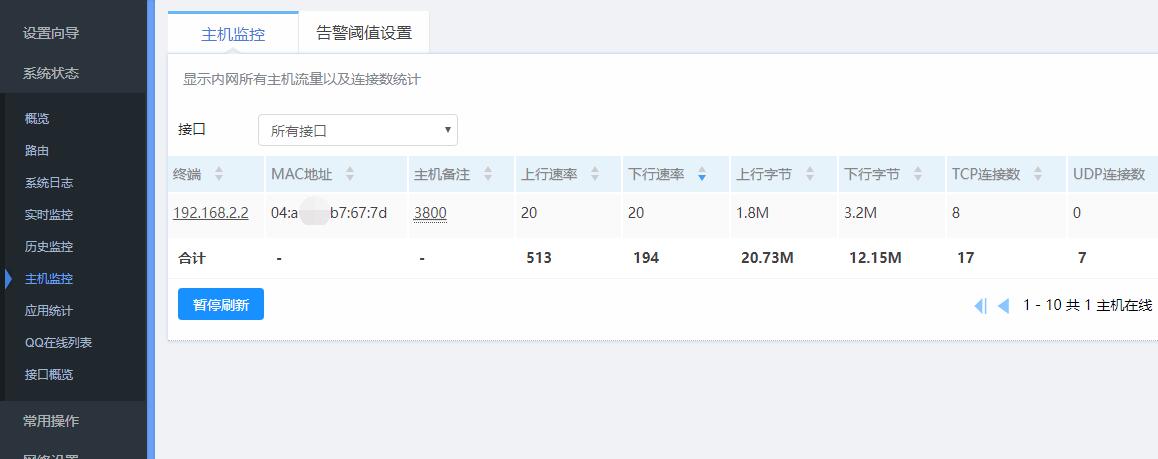Sort by 上行字节 column arrows
This screenshot has width=1158, height=459.
point(810,174)
